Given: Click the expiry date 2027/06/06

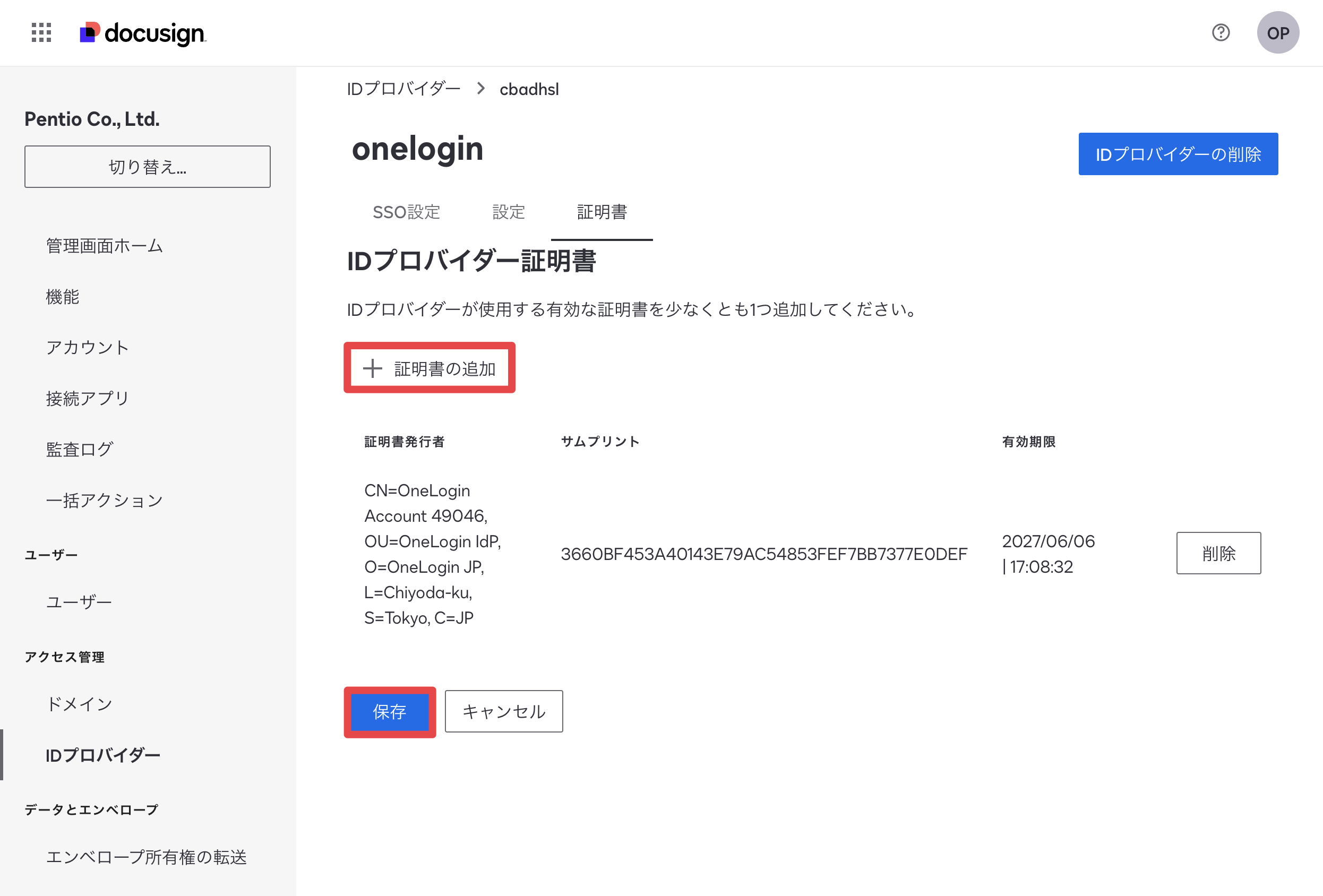Looking at the screenshot, I should pos(1048,541).
